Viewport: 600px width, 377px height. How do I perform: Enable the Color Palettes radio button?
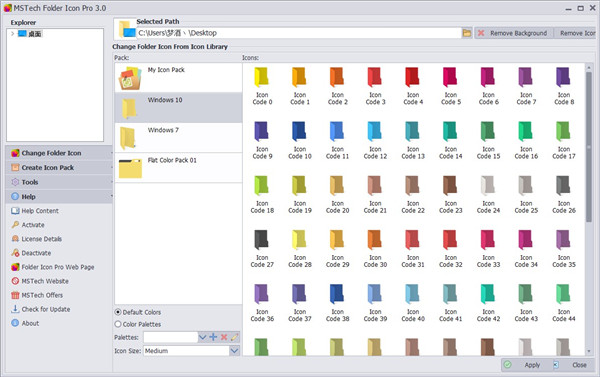point(118,324)
